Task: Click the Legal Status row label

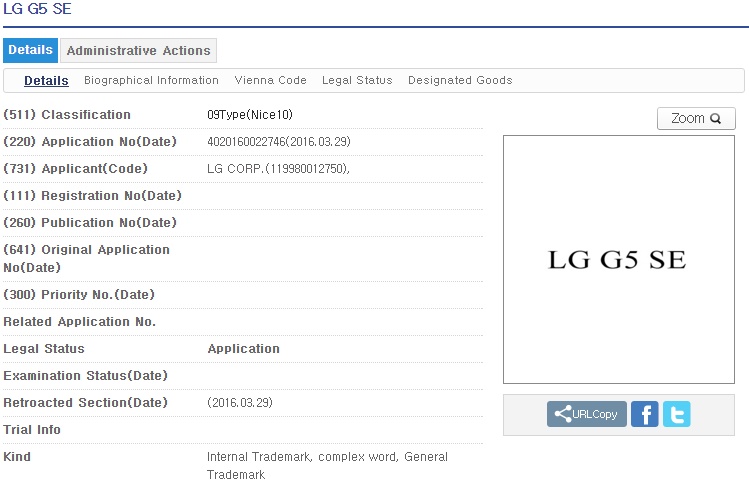Action: 44,349
